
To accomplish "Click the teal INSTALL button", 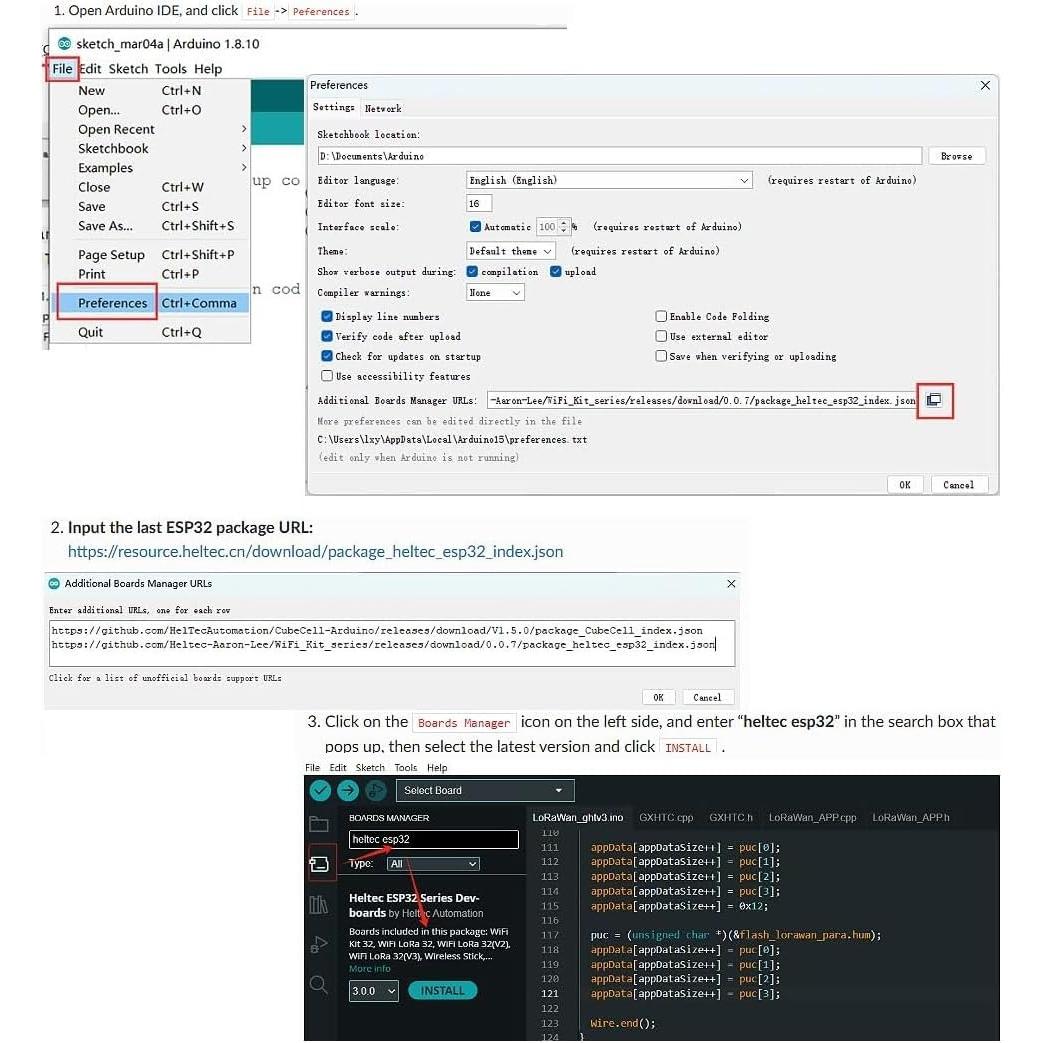I will 442,991.
